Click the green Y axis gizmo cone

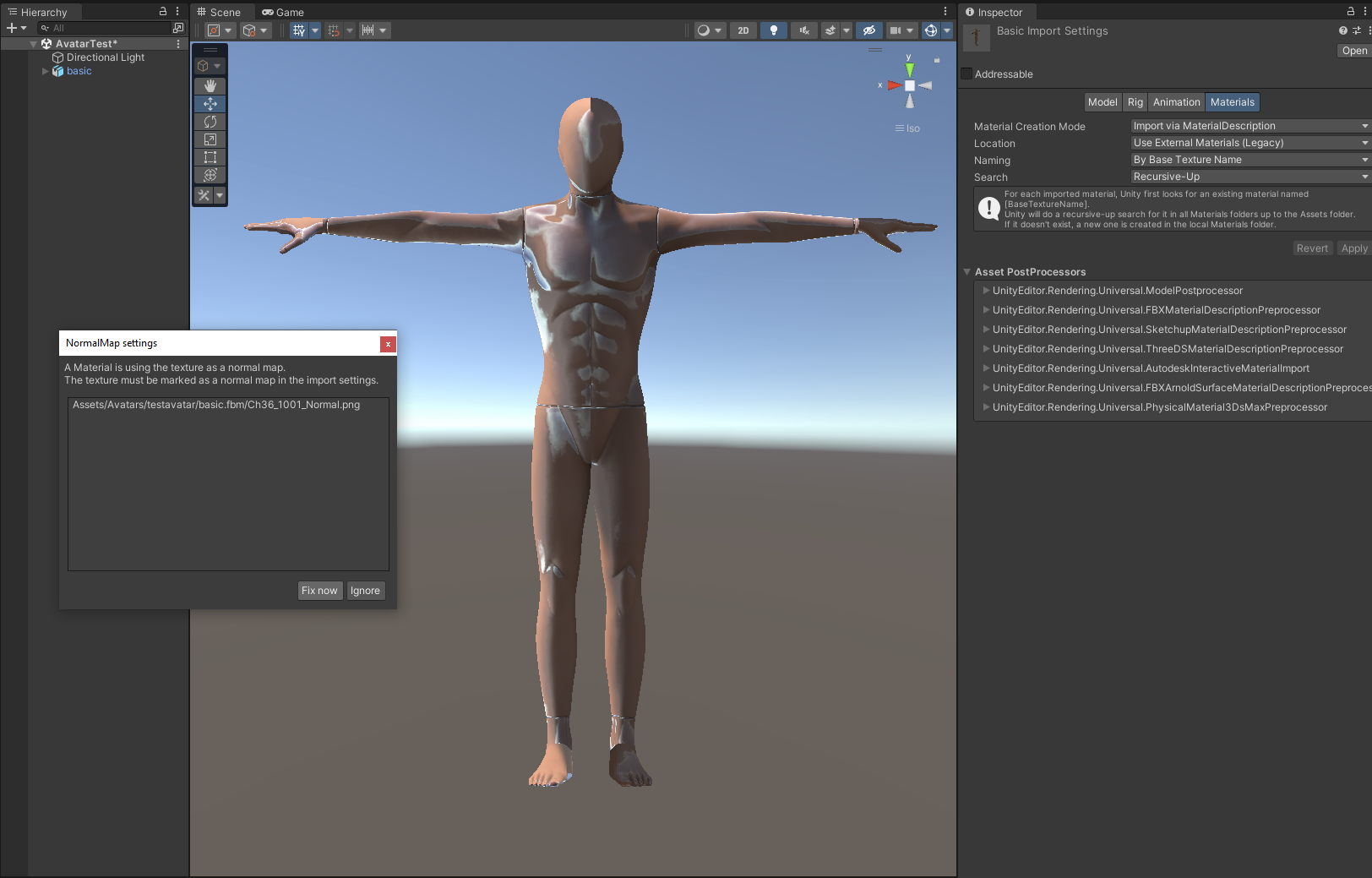909,69
